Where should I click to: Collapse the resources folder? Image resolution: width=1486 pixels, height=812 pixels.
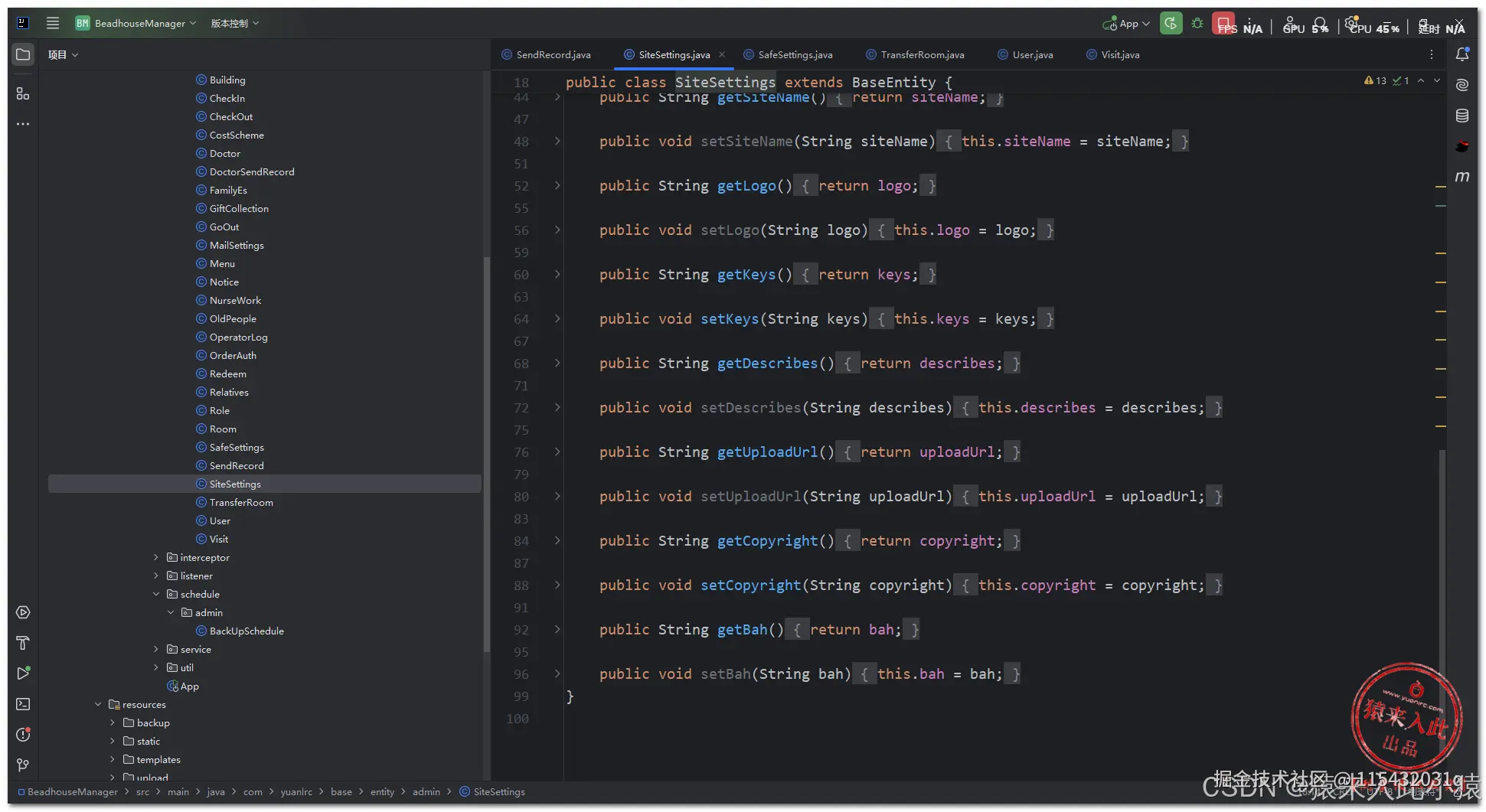coord(98,704)
